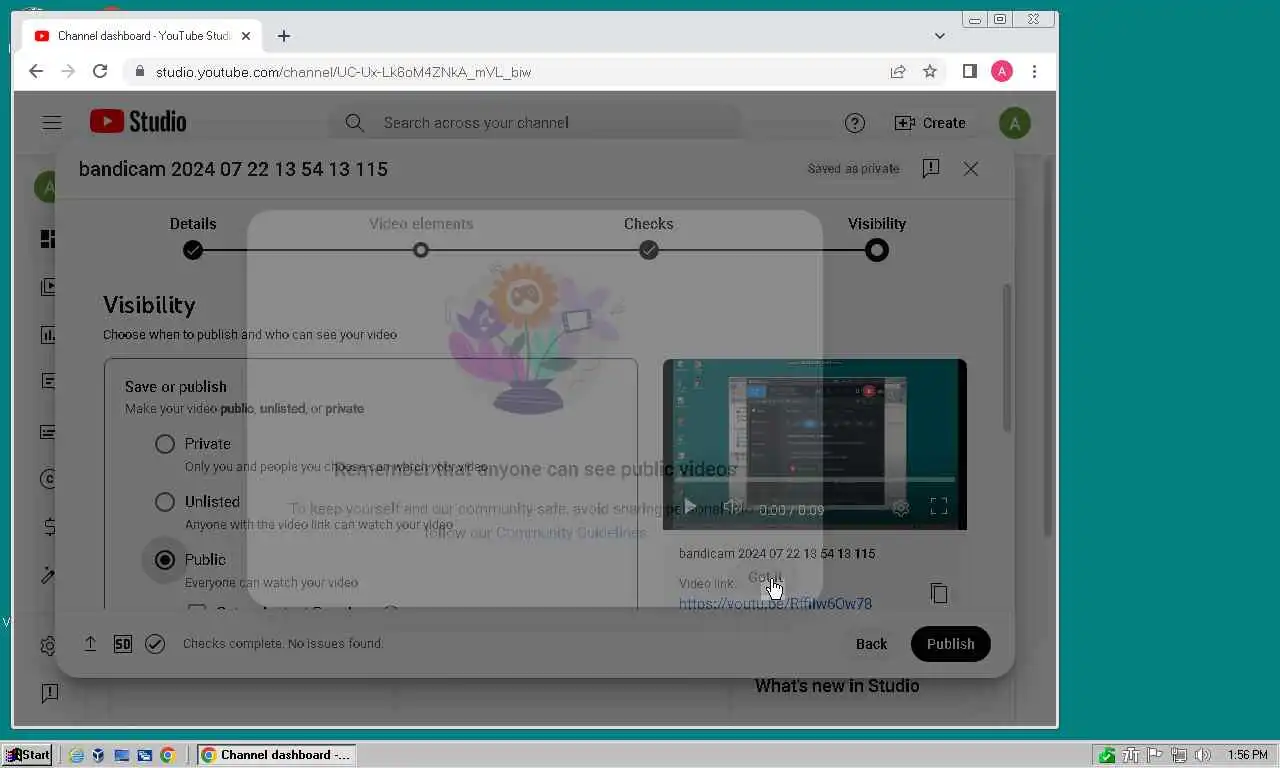Open the Help question mark icon

click(x=854, y=123)
